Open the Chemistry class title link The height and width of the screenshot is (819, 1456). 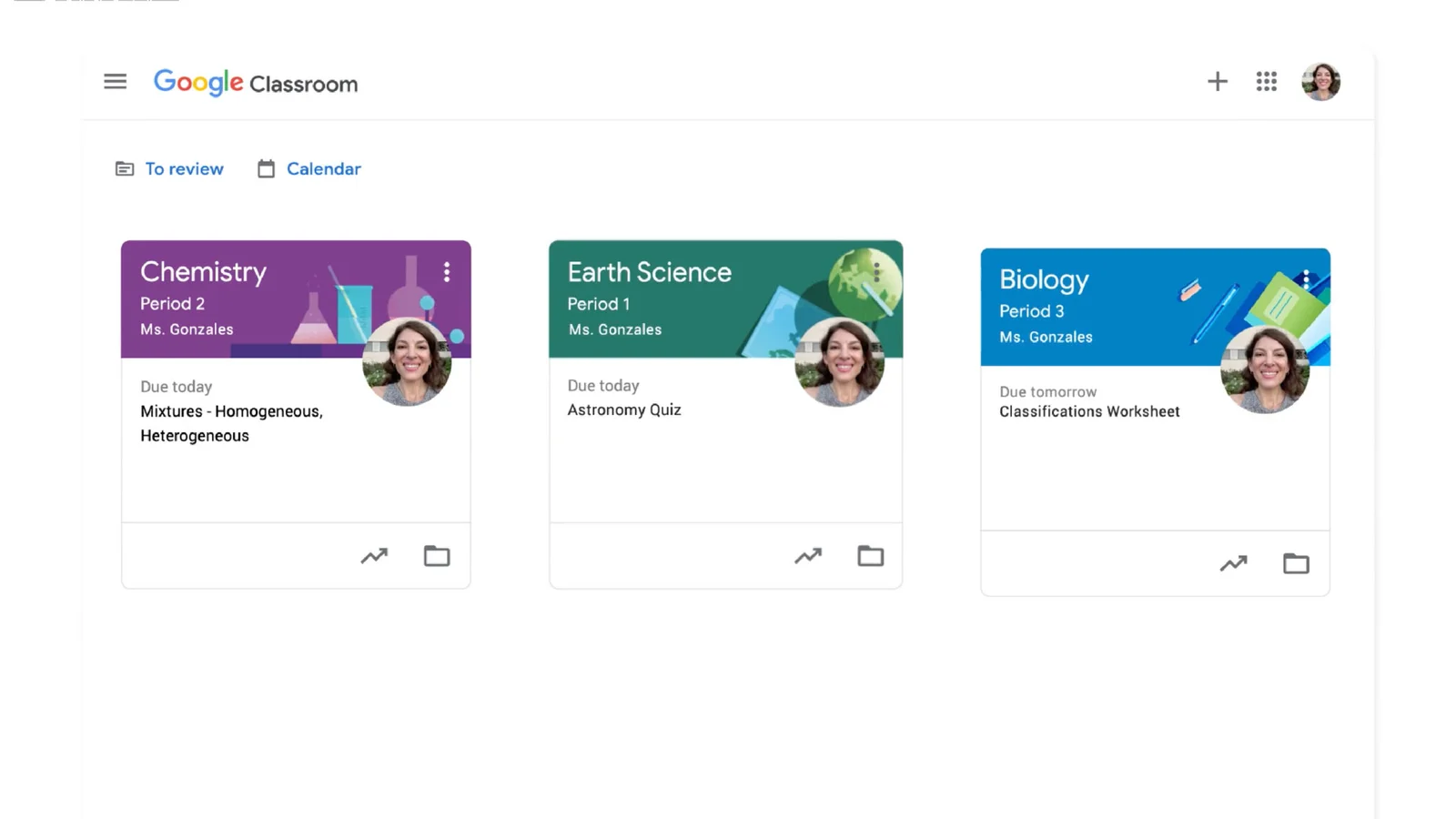[x=203, y=272]
